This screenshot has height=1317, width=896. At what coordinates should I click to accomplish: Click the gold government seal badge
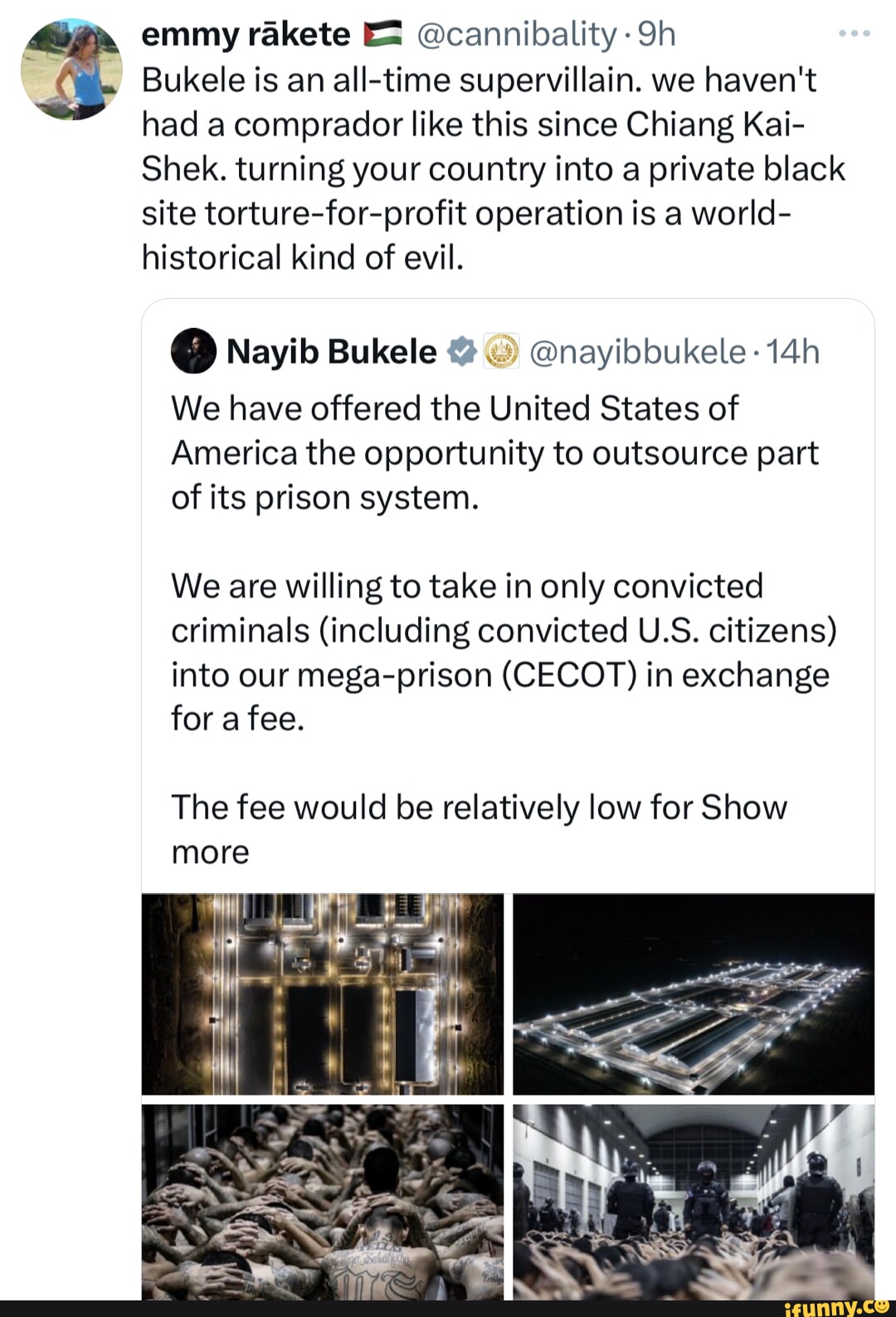[500, 353]
